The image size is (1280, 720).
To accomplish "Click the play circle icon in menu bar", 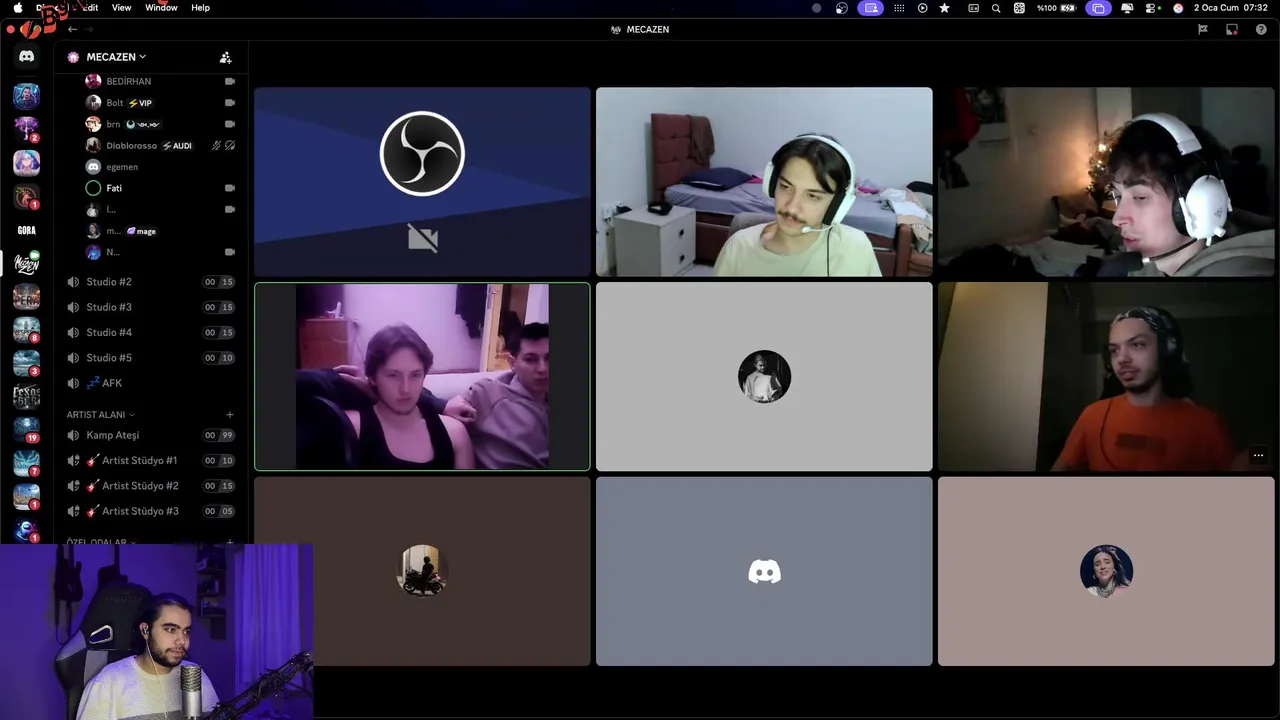I will coord(922,8).
